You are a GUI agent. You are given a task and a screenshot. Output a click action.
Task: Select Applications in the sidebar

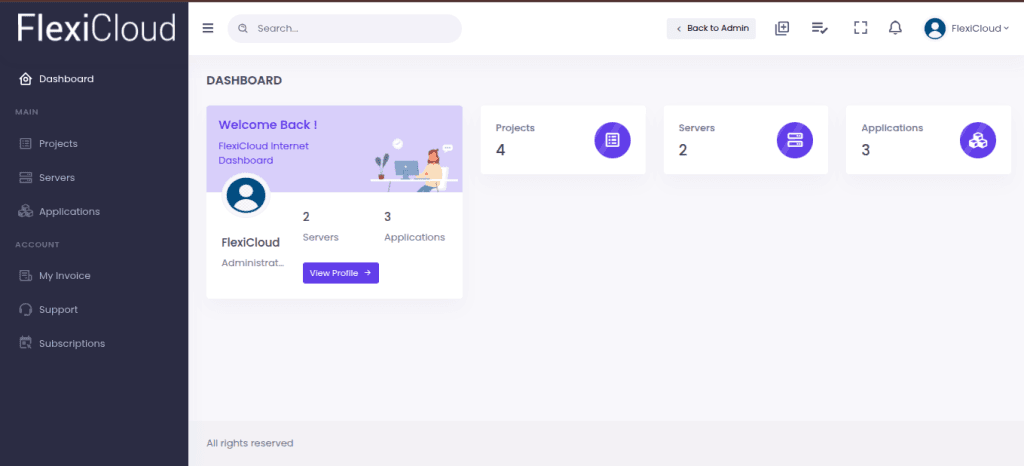[x=69, y=212]
